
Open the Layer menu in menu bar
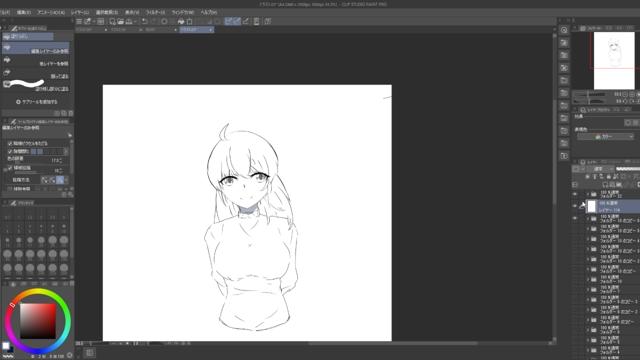click(x=80, y=12)
